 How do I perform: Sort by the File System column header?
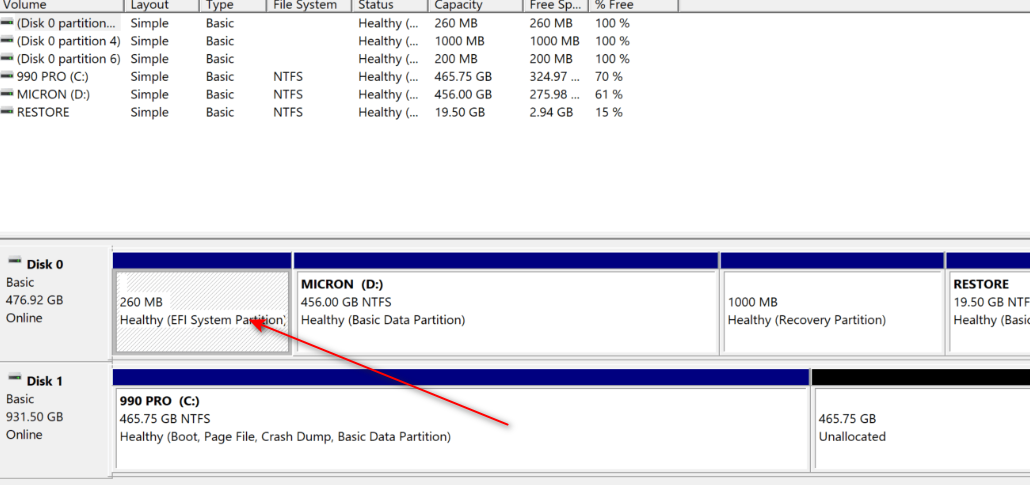309,5
